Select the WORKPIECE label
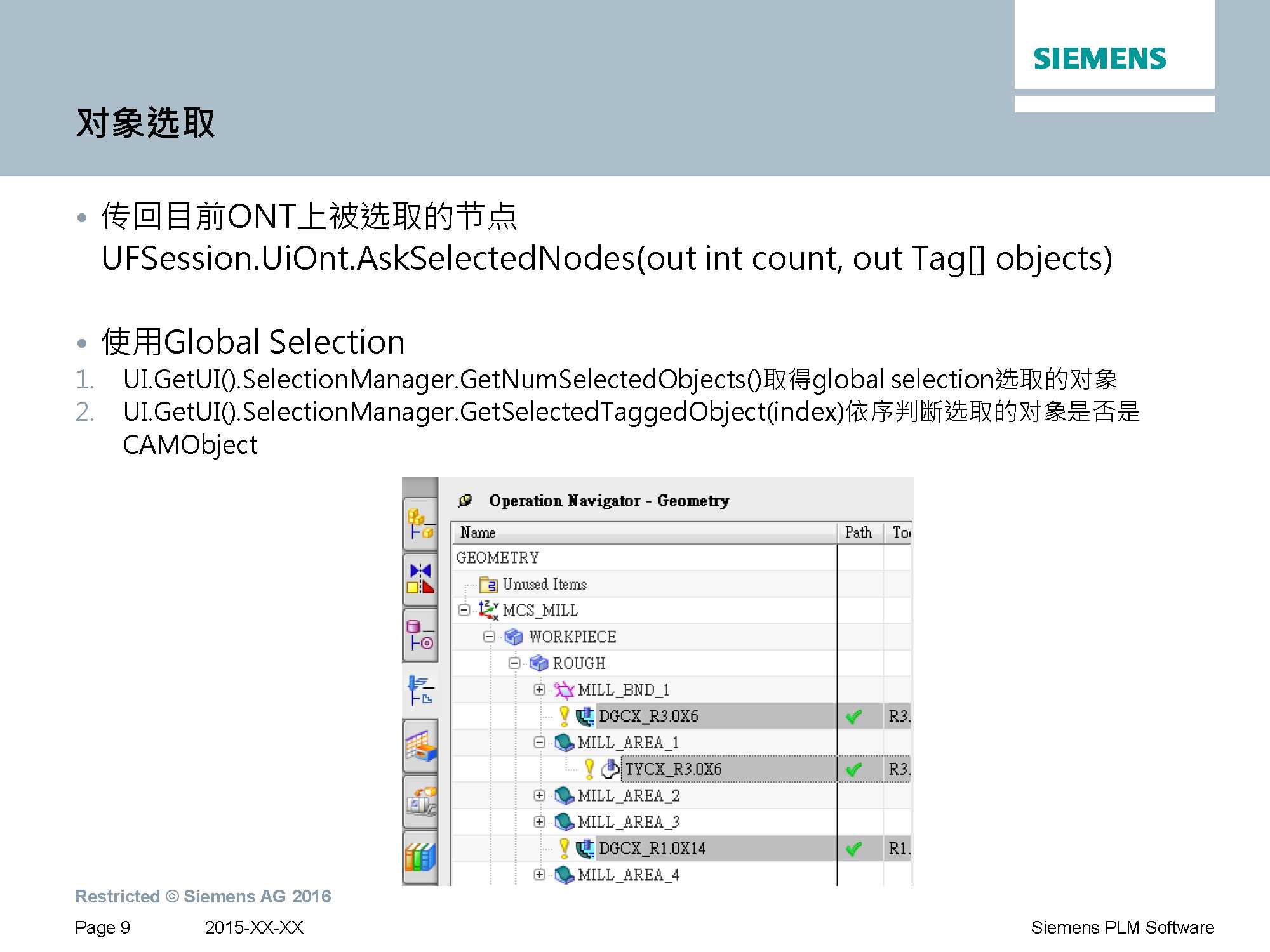 point(573,637)
